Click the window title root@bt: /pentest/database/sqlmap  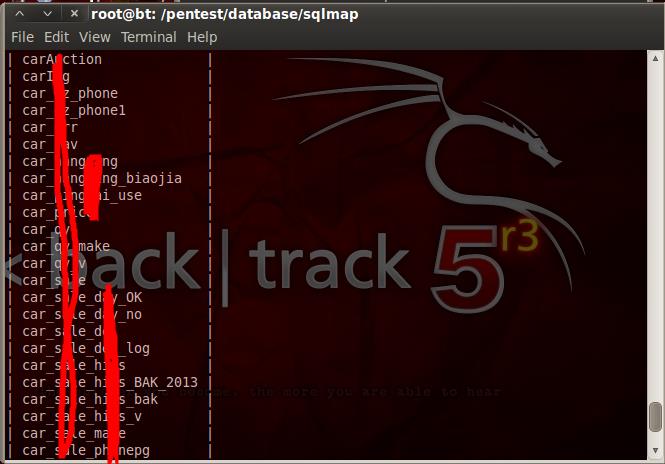(x=225, y=14)
